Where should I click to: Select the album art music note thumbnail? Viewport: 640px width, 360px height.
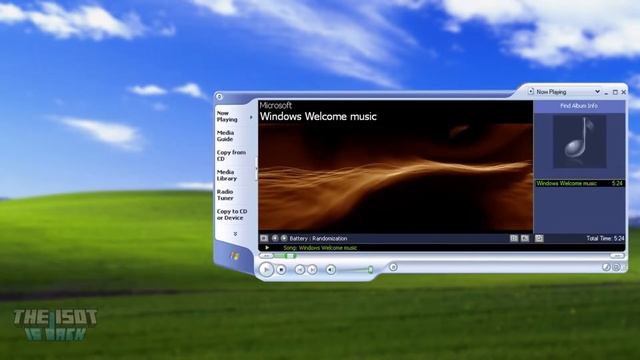(580, 142)
